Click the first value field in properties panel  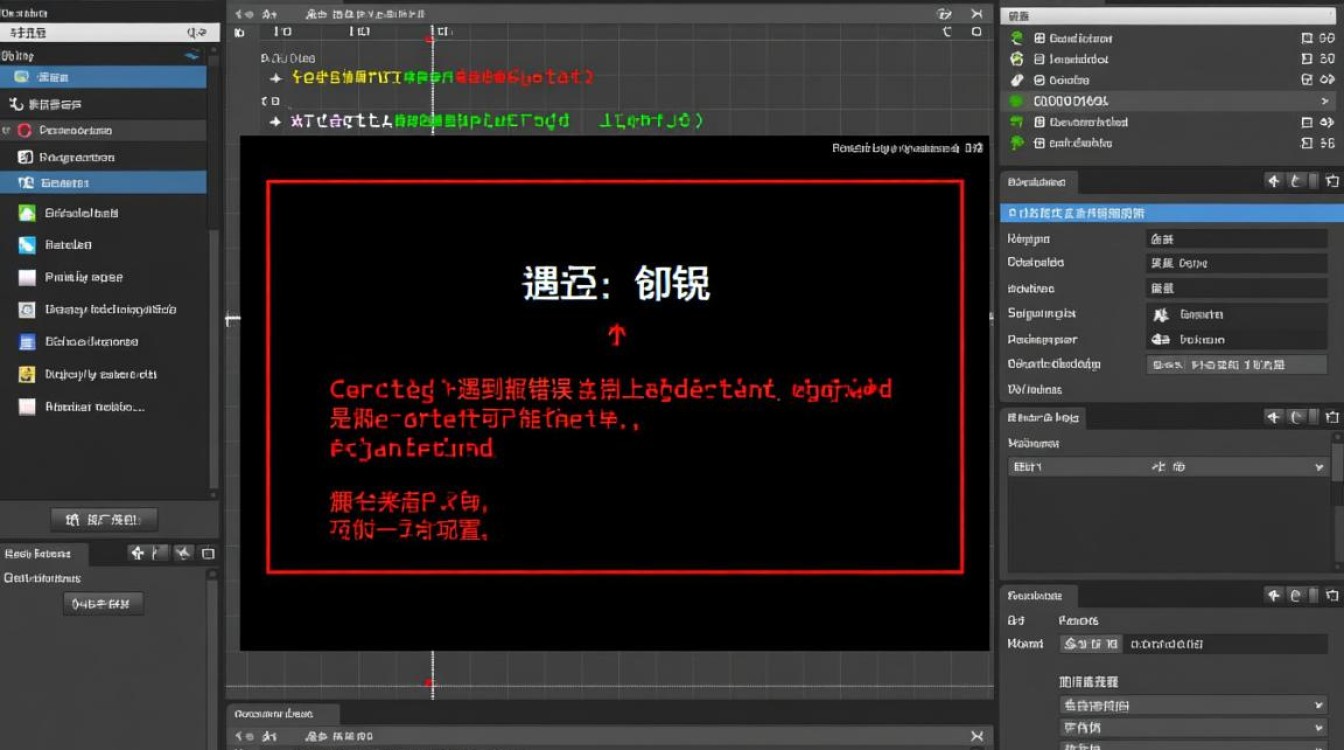point(1236,239)
